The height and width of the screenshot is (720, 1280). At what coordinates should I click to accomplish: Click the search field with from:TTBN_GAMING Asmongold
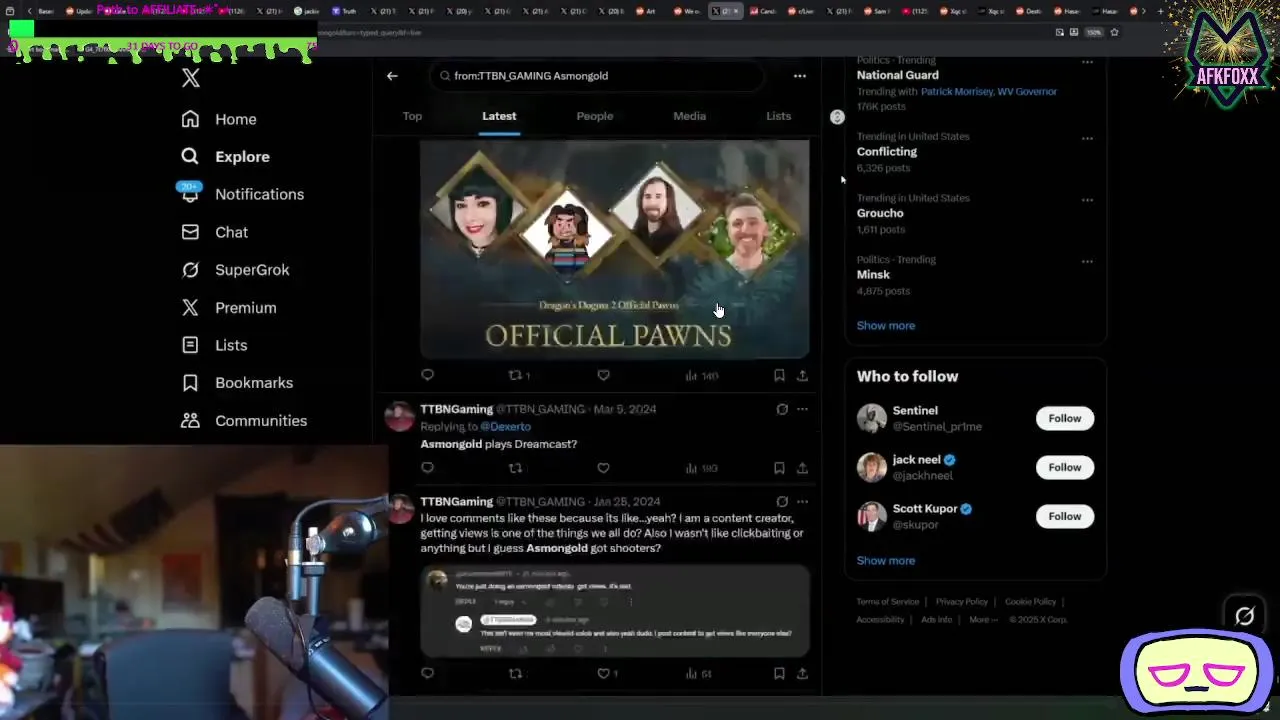click(x=597, y=76)
